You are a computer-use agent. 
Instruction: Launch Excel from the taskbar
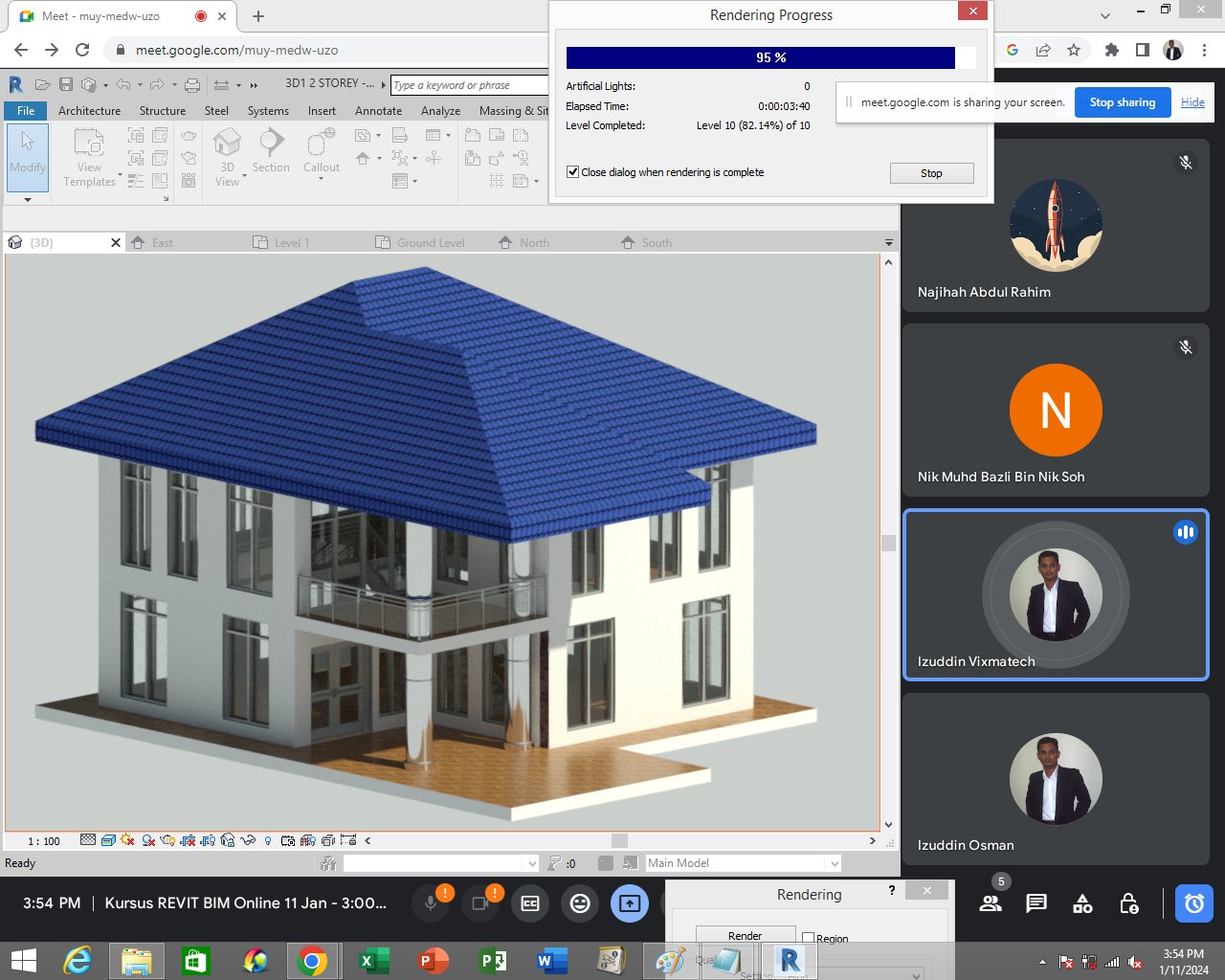[374, 960]
